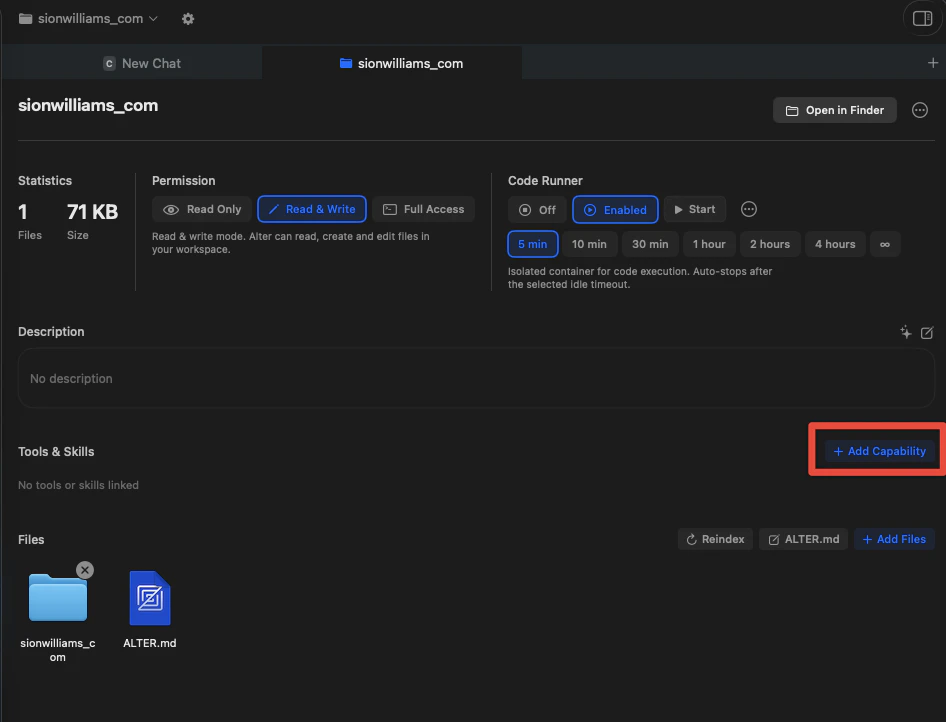Click the 71 KB size value
This screenshot has width=946, height=722.
click(92, 212)
